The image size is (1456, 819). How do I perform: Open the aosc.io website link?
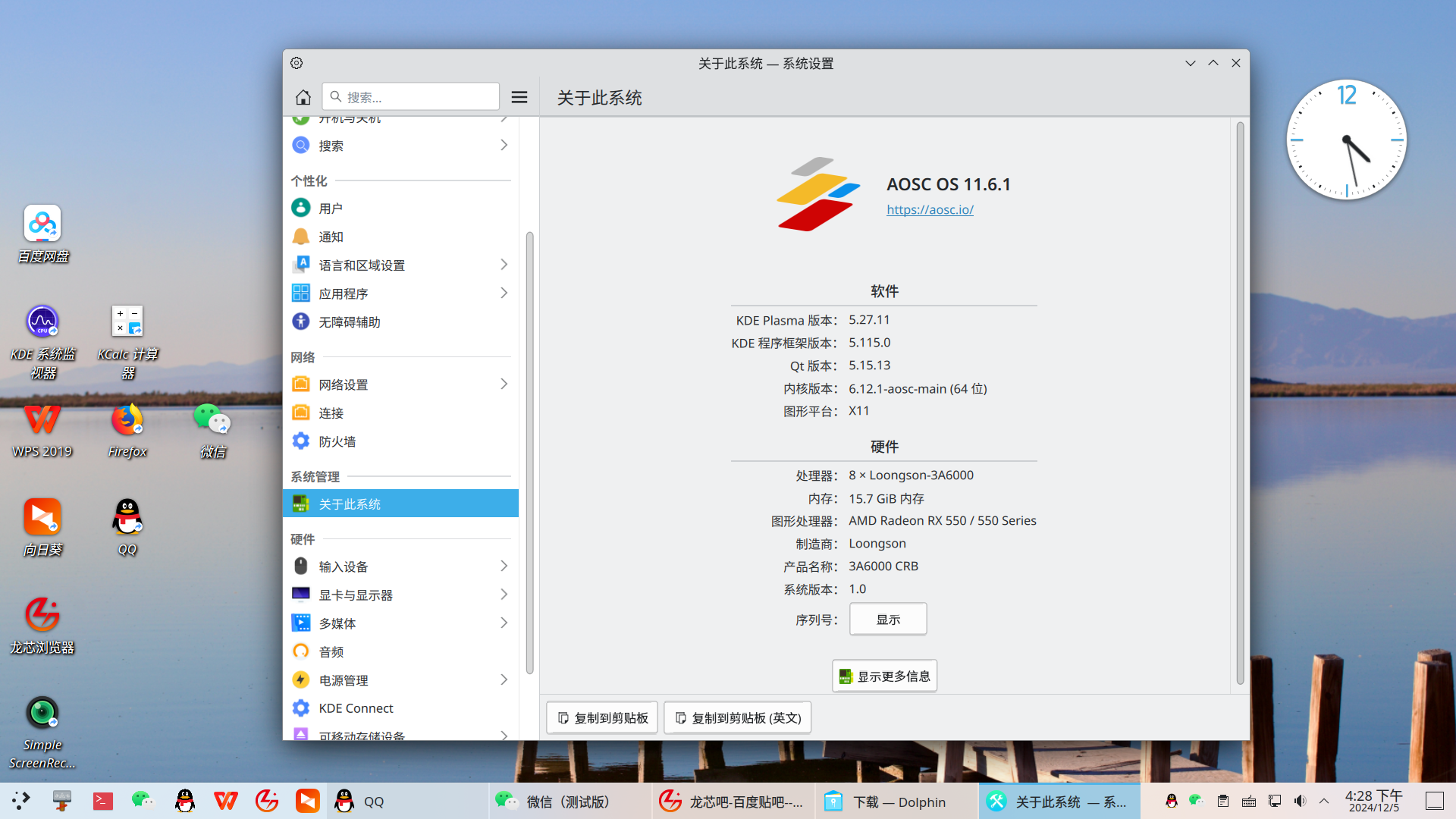click(930, 210)
